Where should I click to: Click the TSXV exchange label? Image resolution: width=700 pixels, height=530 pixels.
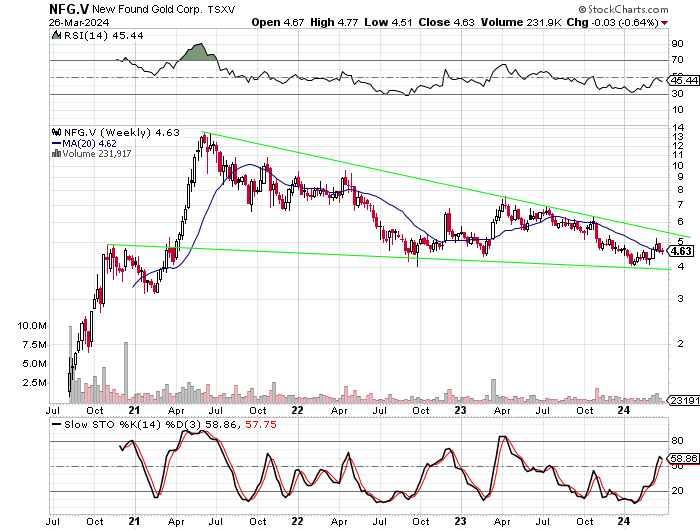pyautogui.click(x=221, y=9)
